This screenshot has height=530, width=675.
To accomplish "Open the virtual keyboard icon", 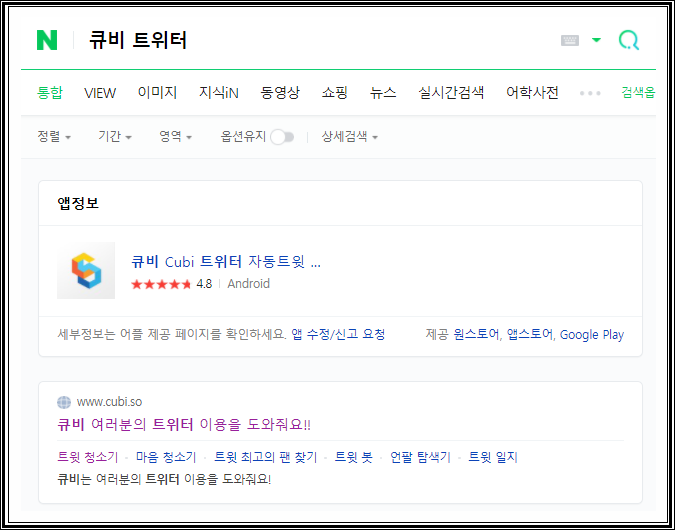I will pyautogui.click(x=570, y=40).
